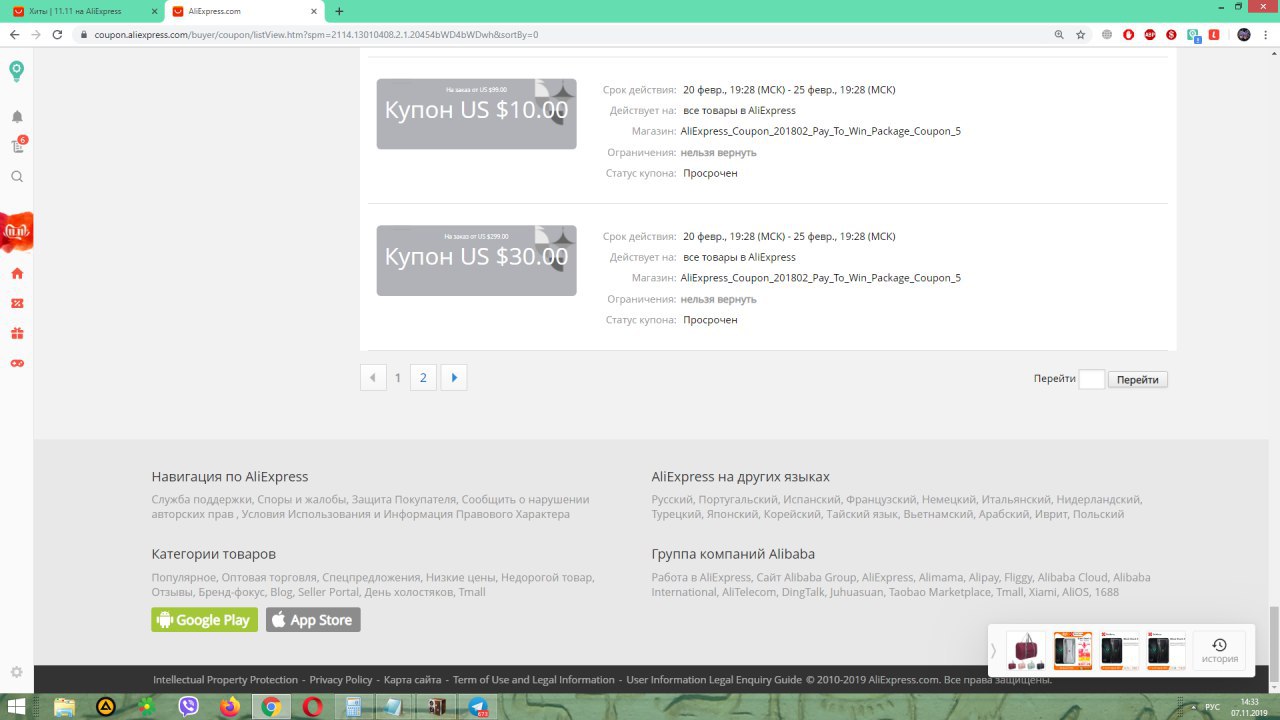Open File Explorer from taskbar
Viewport: 1280px width, 720px height.
coord(64,707)
